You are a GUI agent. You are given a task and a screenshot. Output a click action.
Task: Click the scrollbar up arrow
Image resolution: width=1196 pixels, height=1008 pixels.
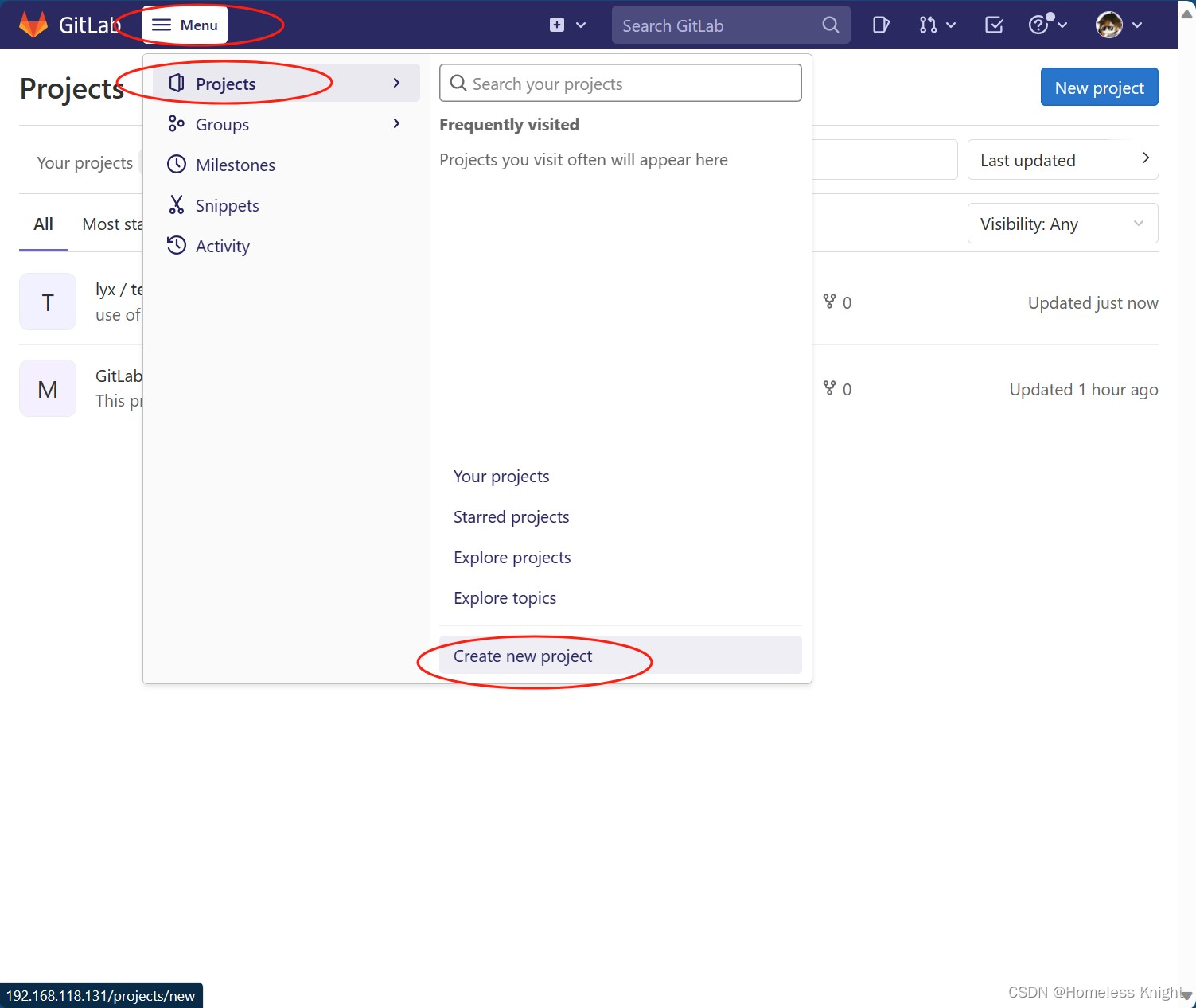1186,14
